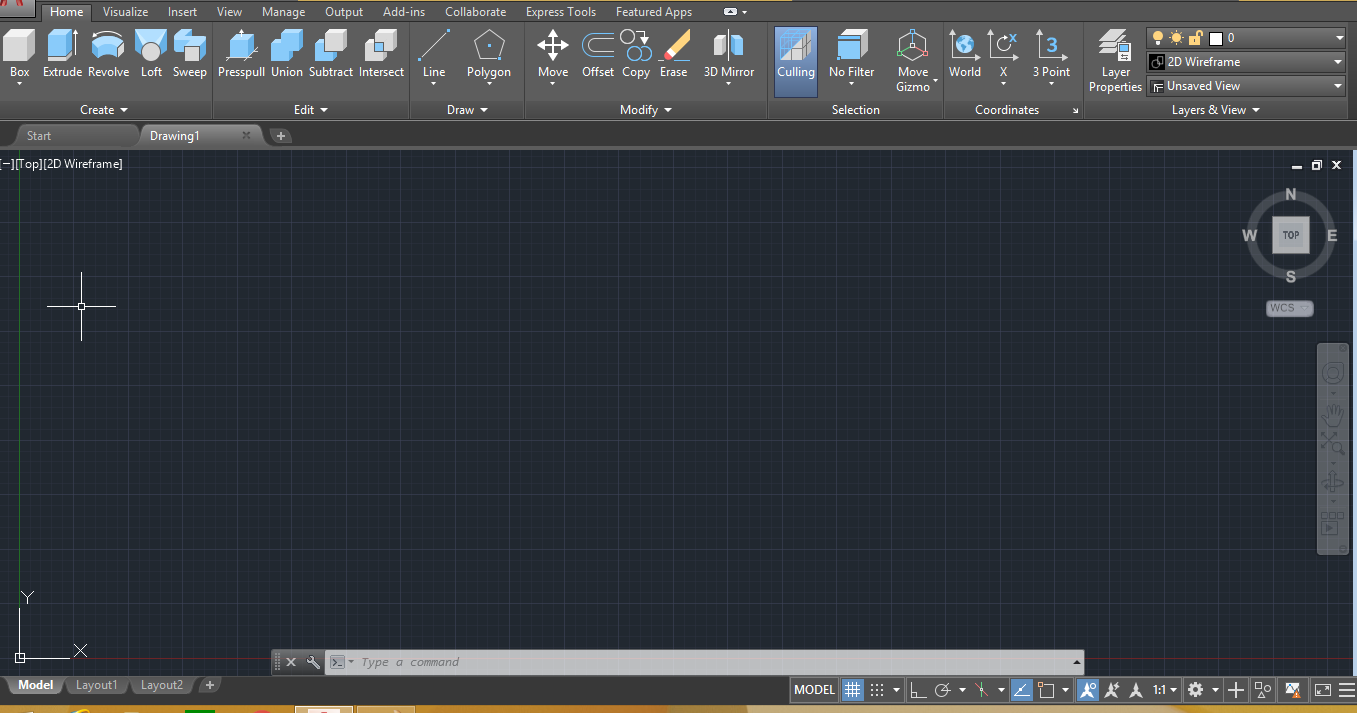Click the customize wrench in command line

(313, 662)
